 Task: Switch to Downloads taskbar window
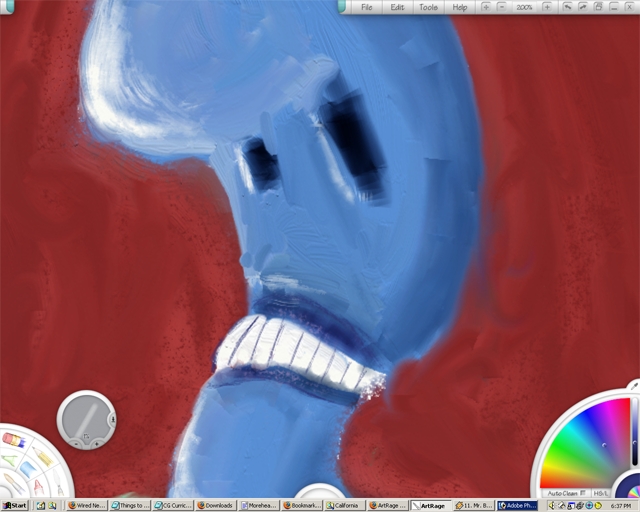pyautogui.click(x=216, y=505)
